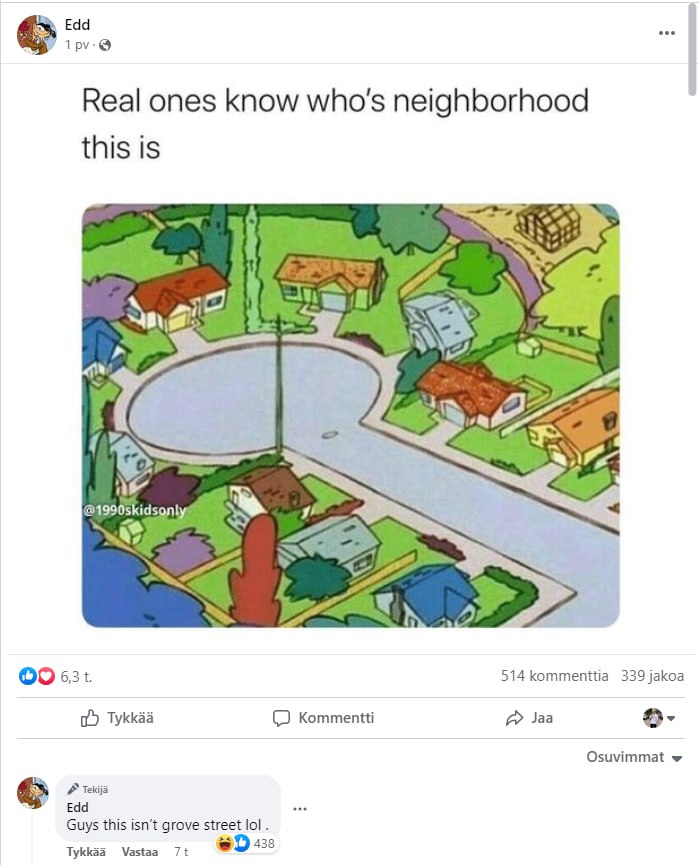Click the thumbs-up Tykkää icon
The width and height of the screenshot is (699, 865).
90,718
